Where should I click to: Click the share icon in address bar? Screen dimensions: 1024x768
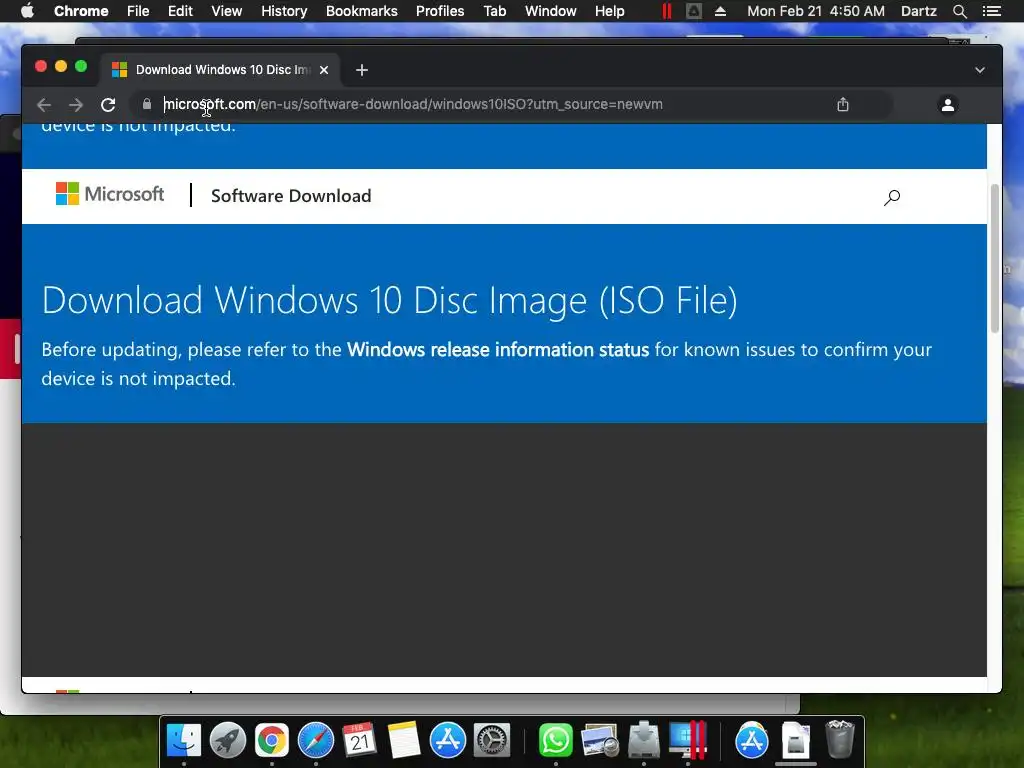coord(842,104)
